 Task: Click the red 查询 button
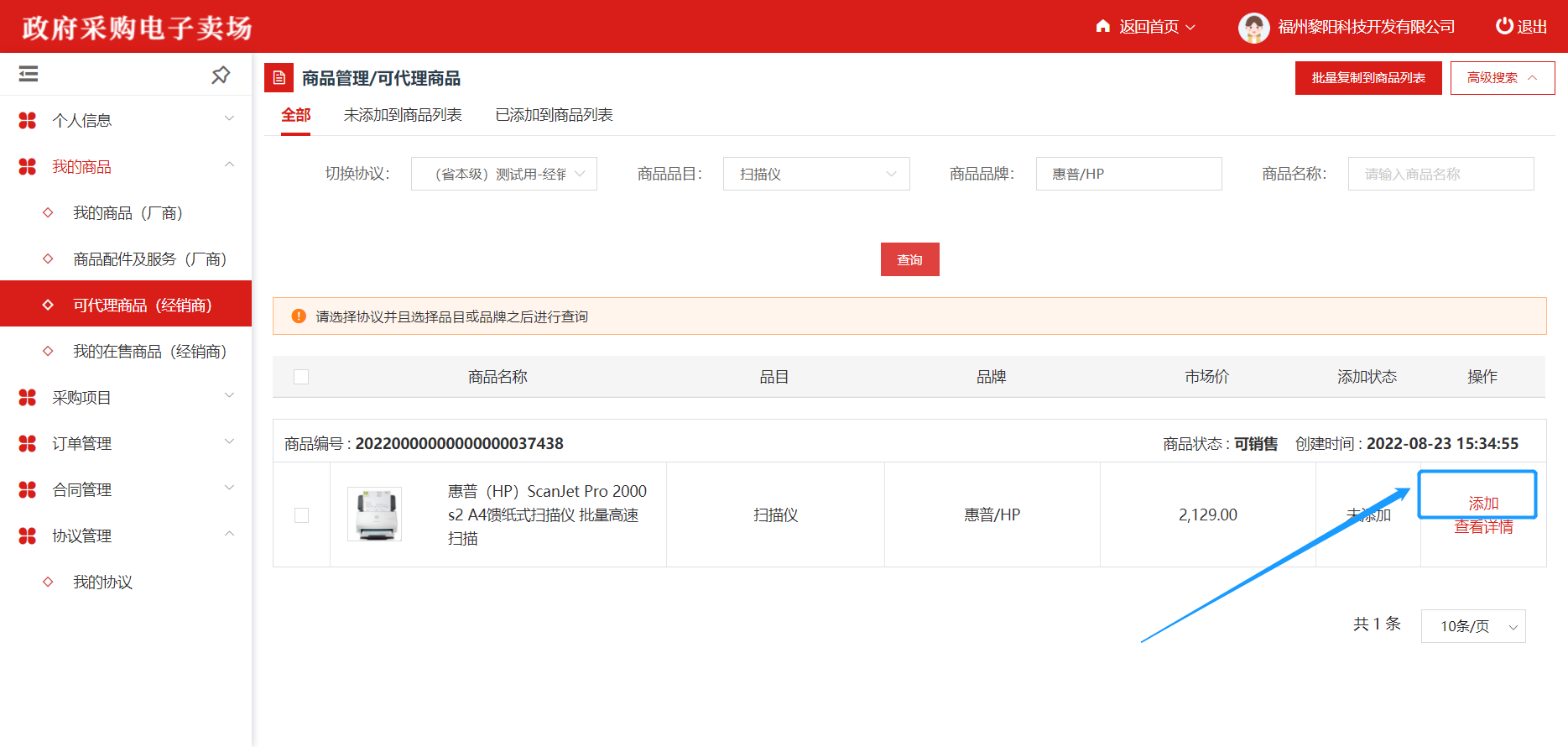(x=909, y=259)
